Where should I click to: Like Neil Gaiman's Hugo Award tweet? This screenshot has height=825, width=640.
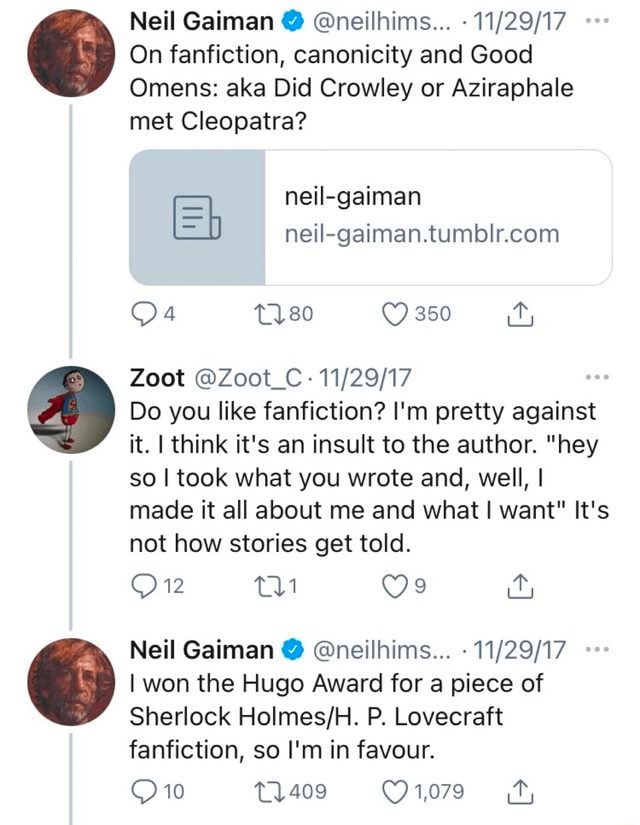pos(394,791)
